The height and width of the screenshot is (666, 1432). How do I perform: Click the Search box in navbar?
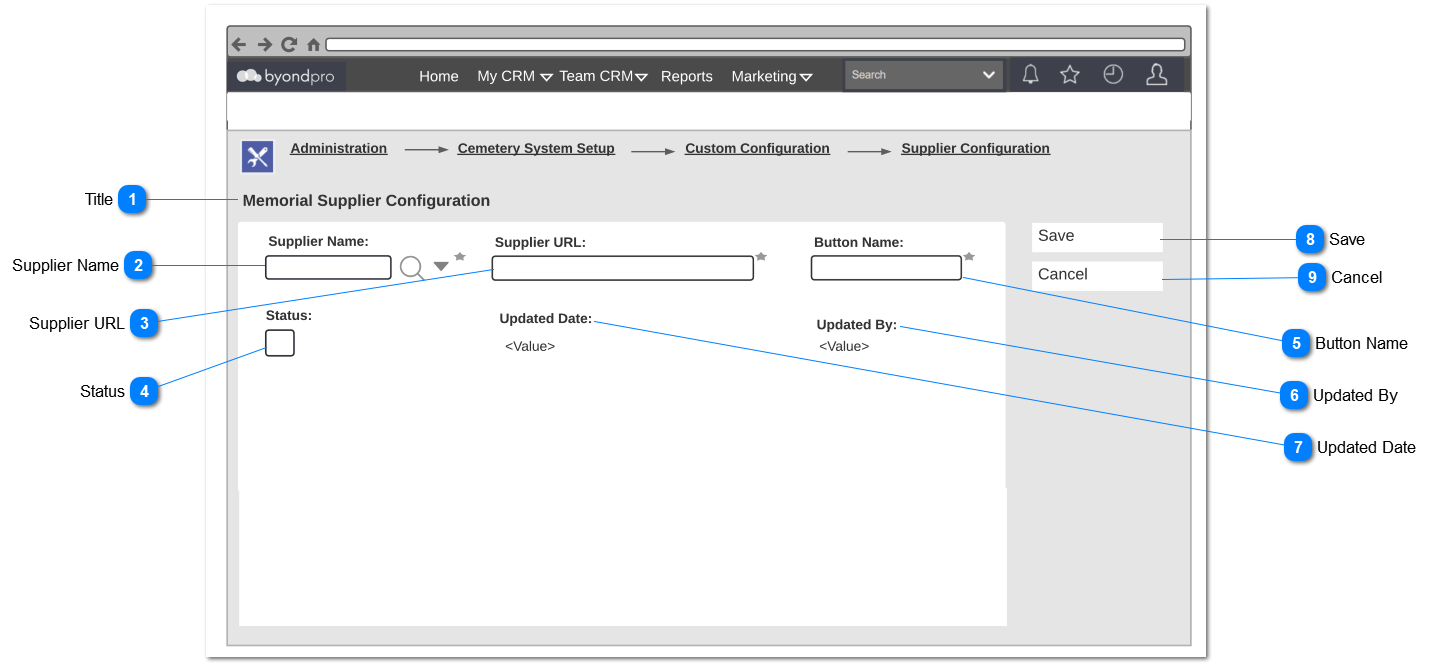coord(924,75)
